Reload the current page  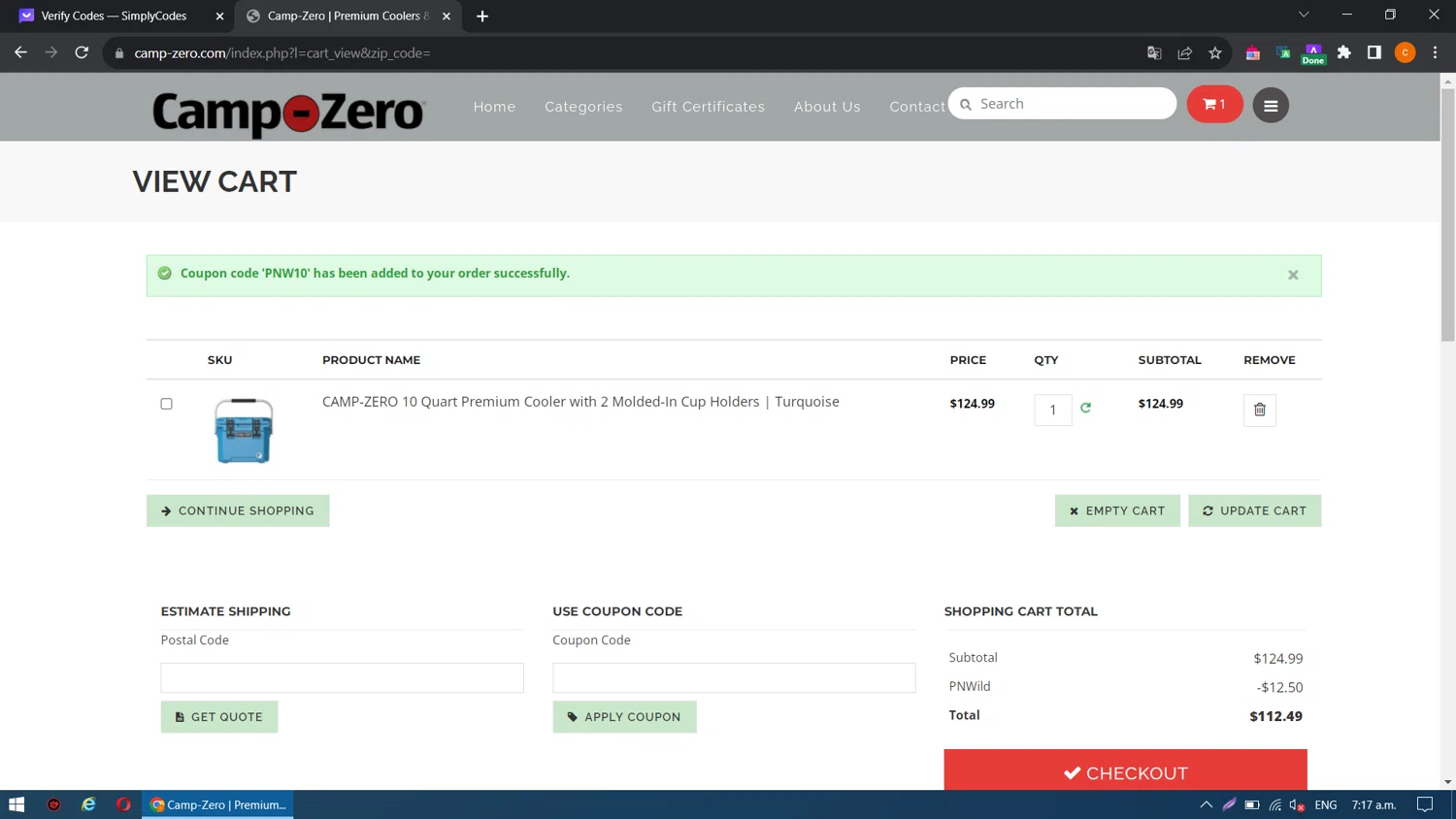(83, 52)
